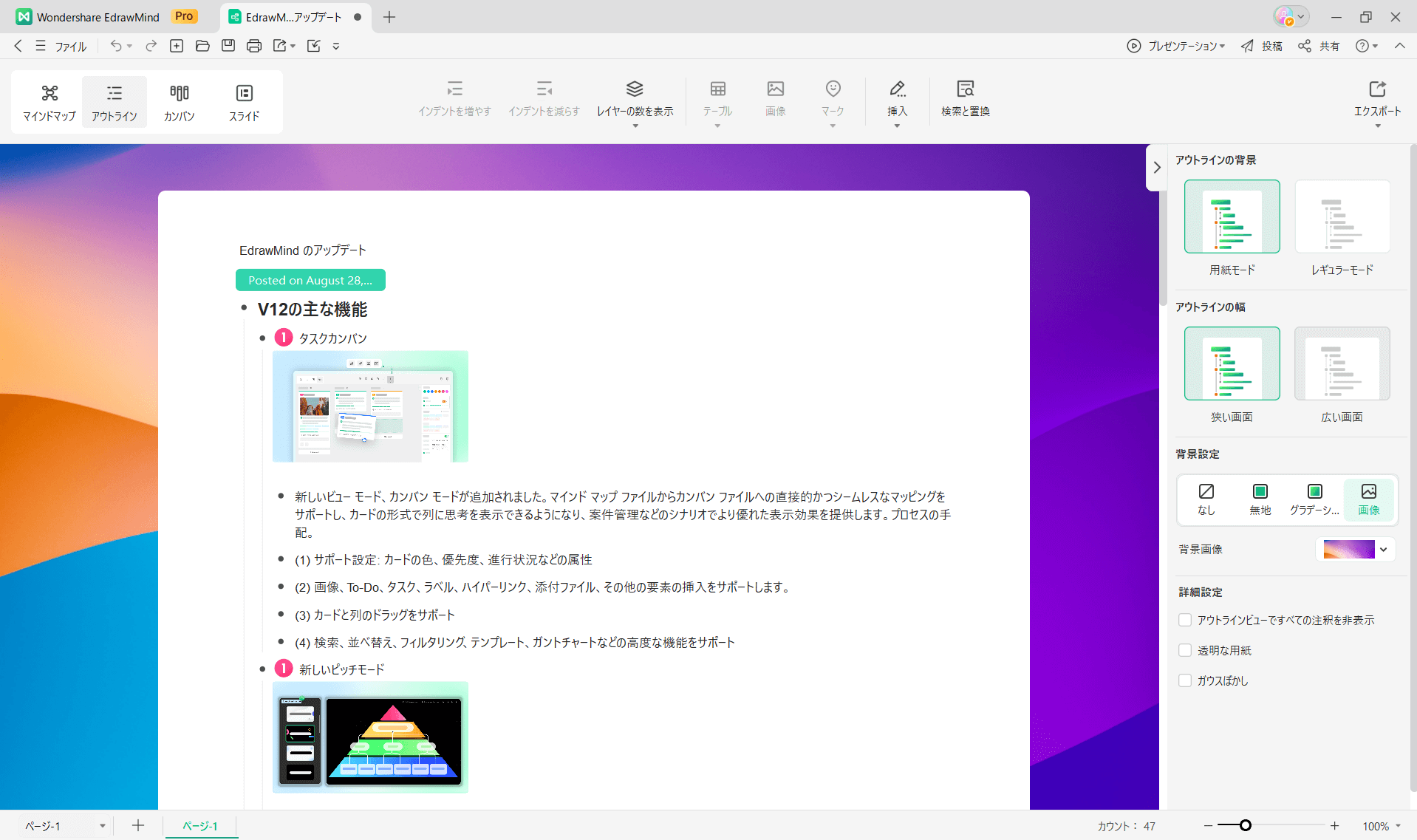The image size is (1417, 840).
Task: Click the Undo arrow
Action: (x=116, y=46)
